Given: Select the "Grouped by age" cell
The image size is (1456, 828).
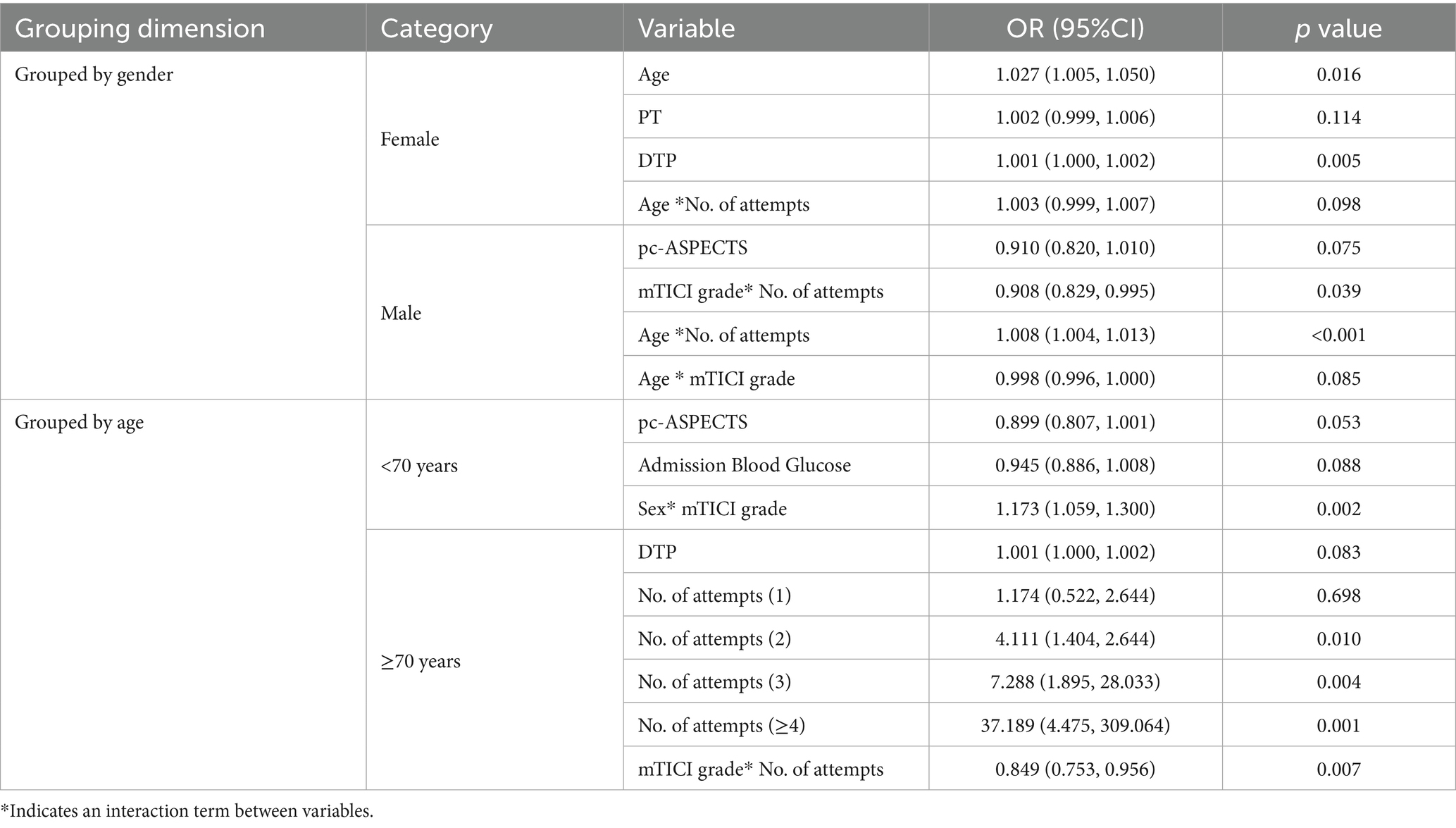Looking at the screenshot, I should pos(79,423).
